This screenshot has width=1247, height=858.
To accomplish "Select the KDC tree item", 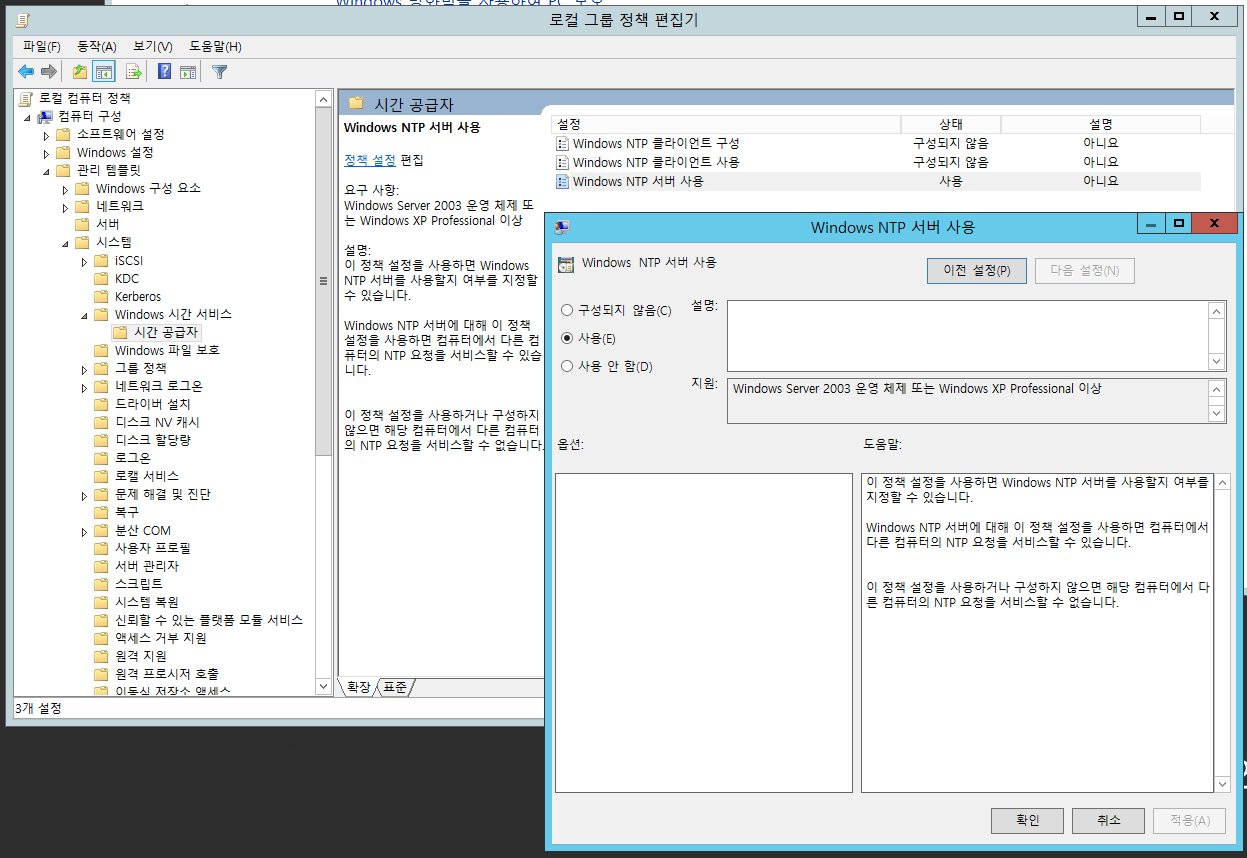I will (x=127, y=279).
